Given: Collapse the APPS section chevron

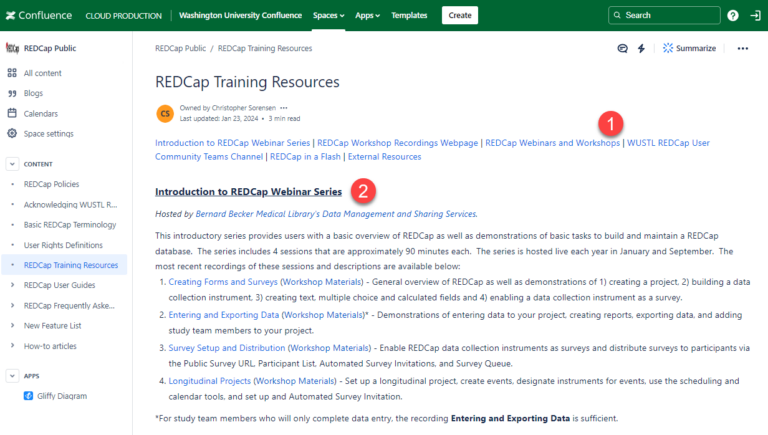Looking at the screenshot, I should click(12, 376).
